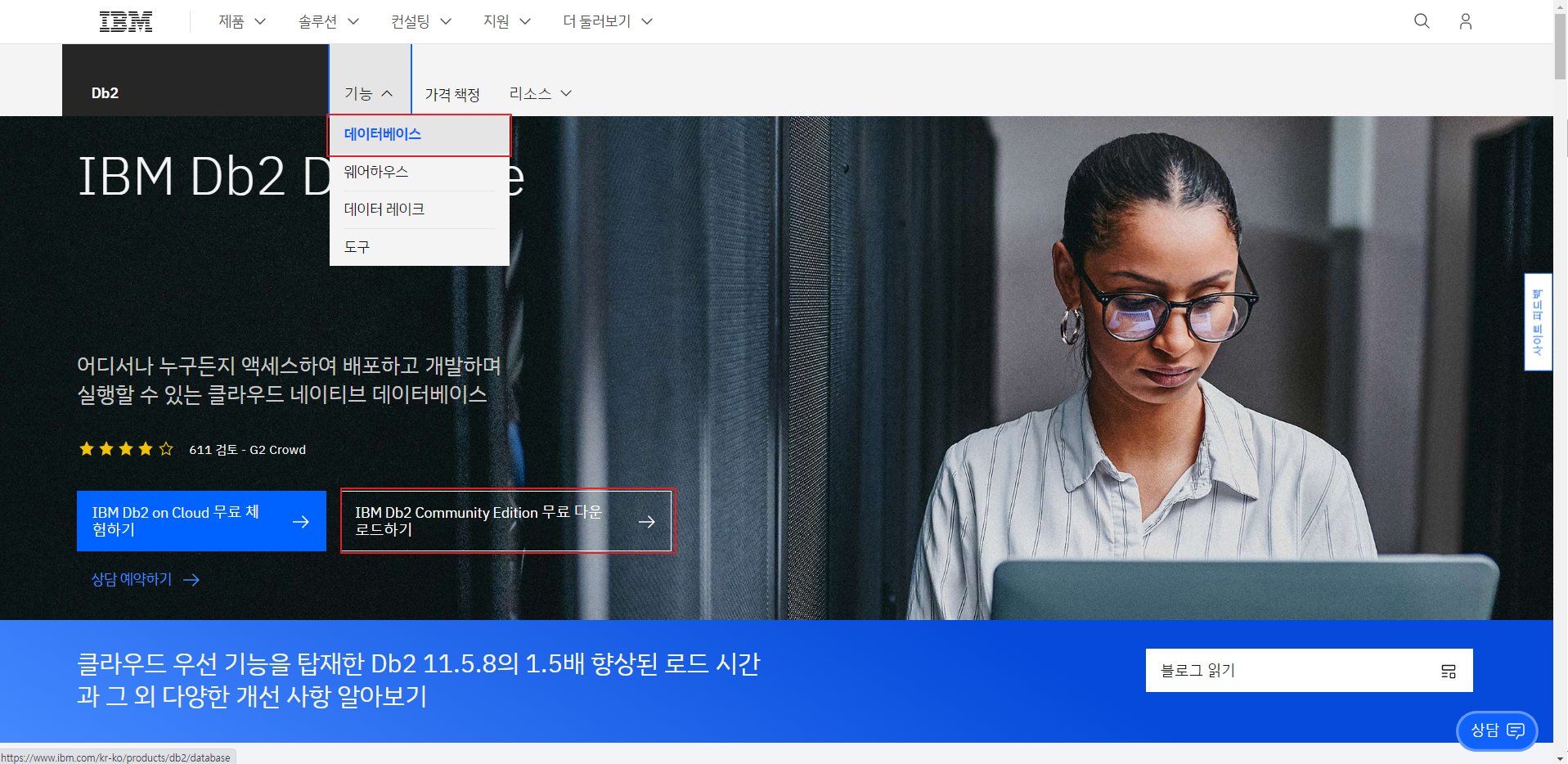Select 웨어하우스 from the 기능 menu
The height and width of the screenshot is (764, 1568).
coord(420,173)
